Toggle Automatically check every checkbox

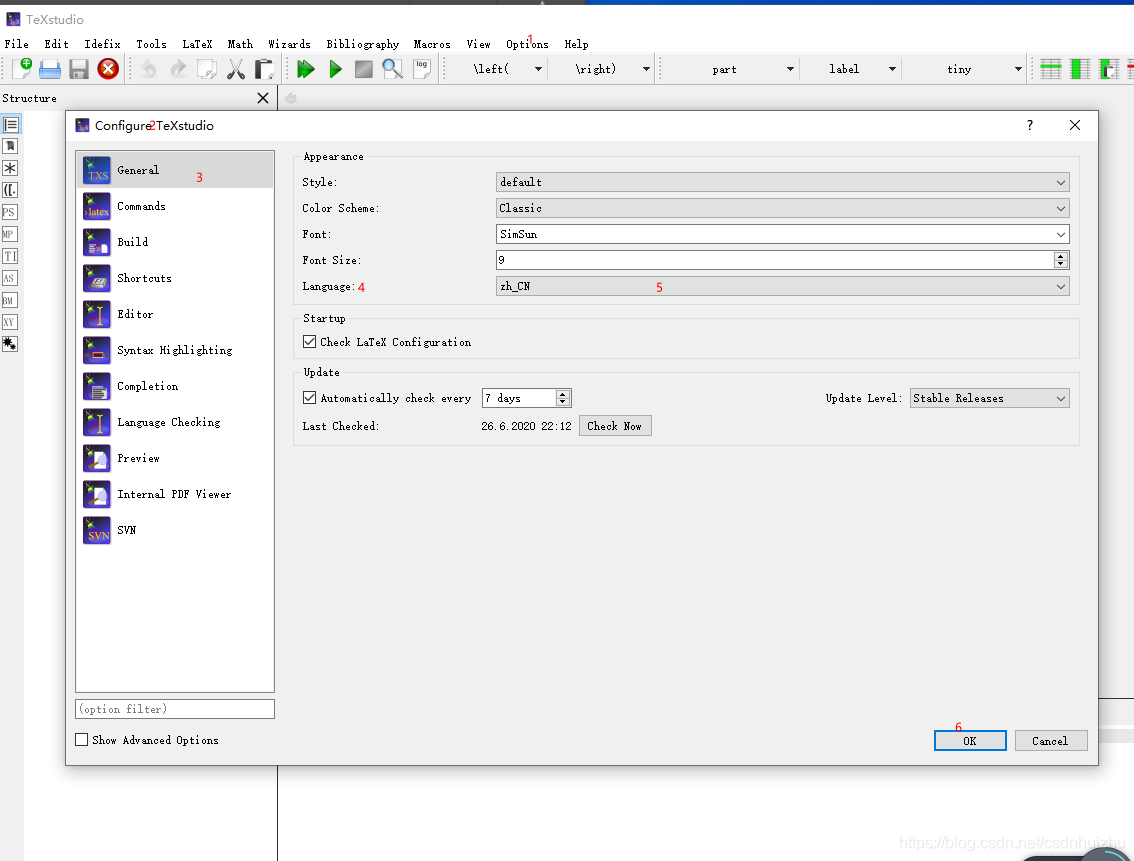(310, 398)
